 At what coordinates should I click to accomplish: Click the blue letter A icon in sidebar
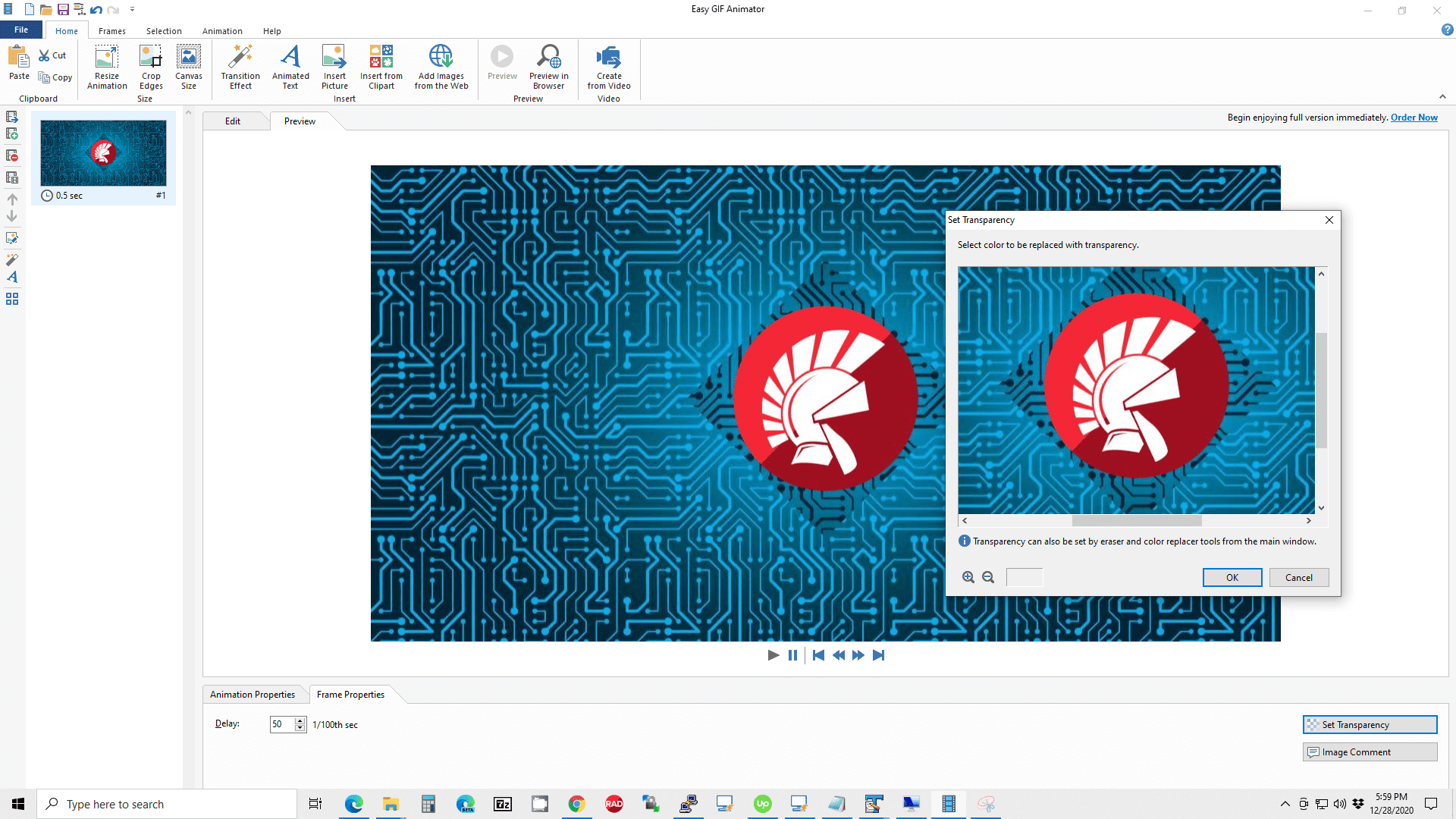coord(12,278)
